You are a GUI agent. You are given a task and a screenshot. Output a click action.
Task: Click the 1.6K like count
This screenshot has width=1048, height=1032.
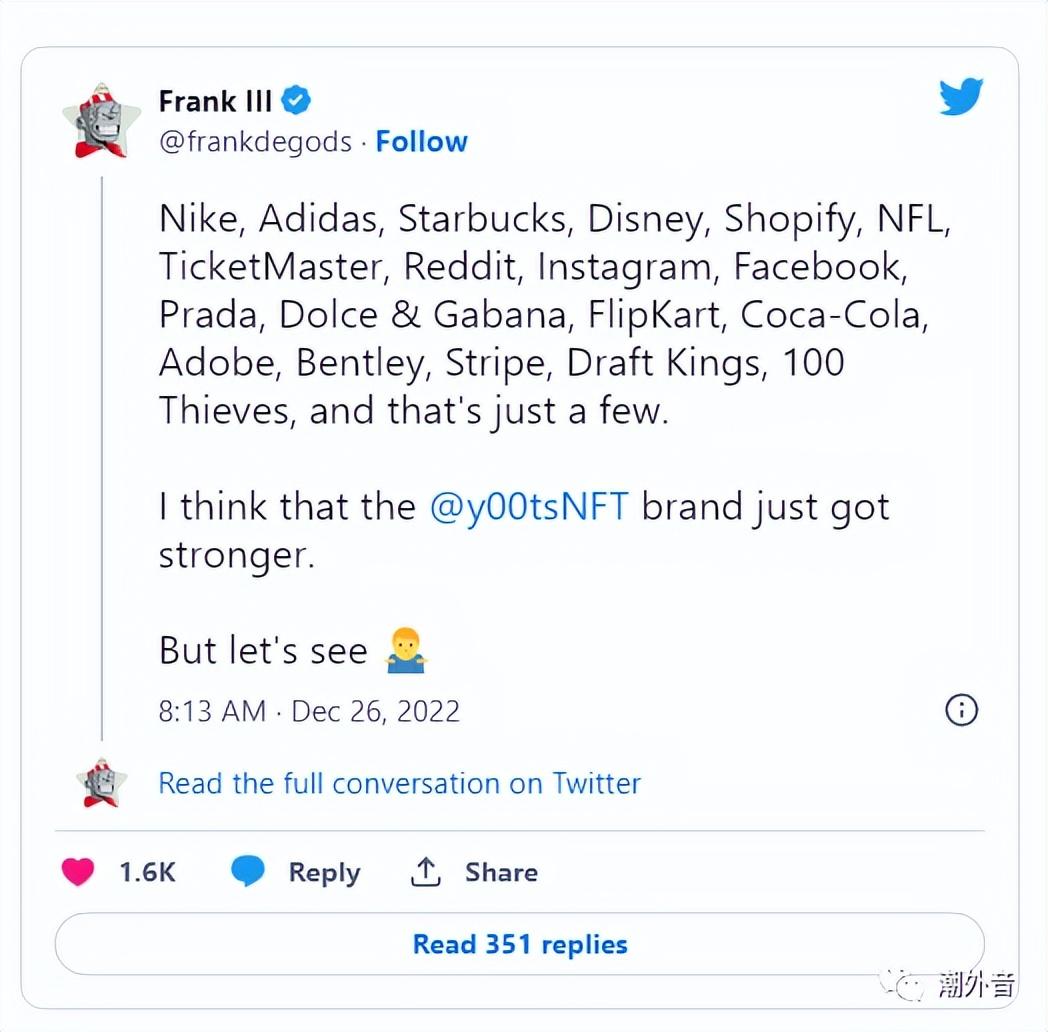click(x=147, y=872)
